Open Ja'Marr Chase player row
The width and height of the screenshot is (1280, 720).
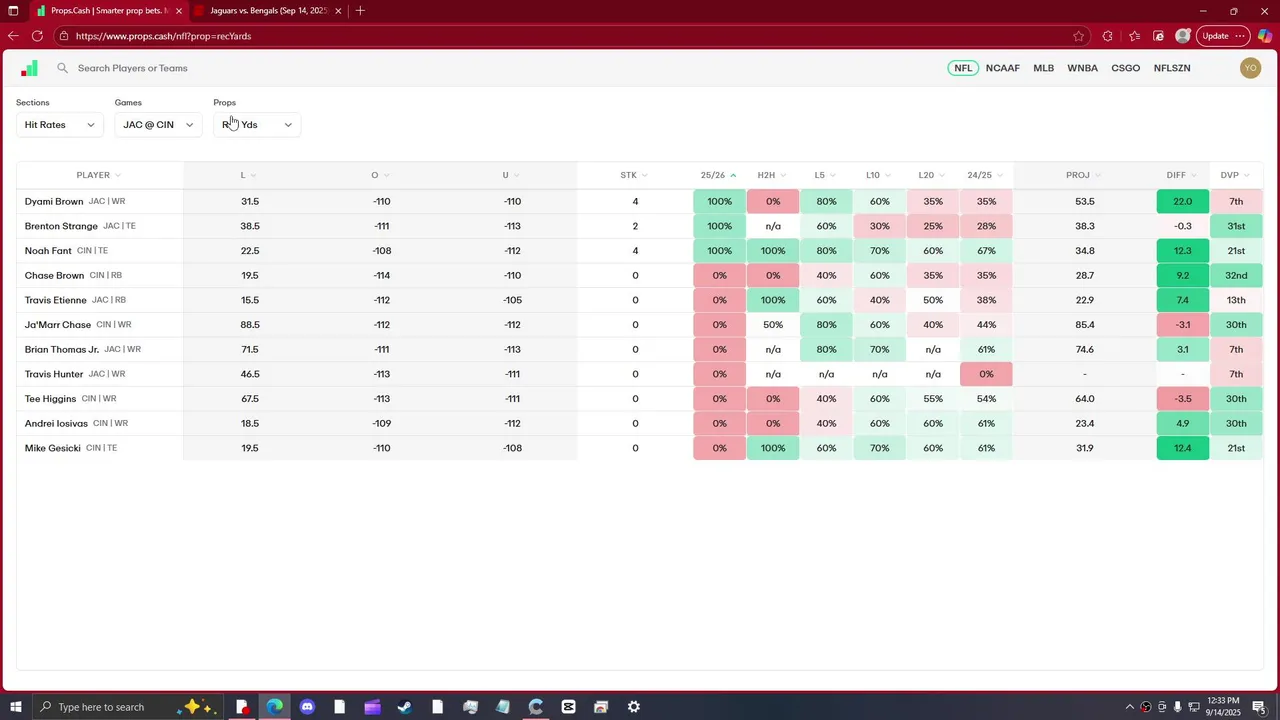point(640,325)
